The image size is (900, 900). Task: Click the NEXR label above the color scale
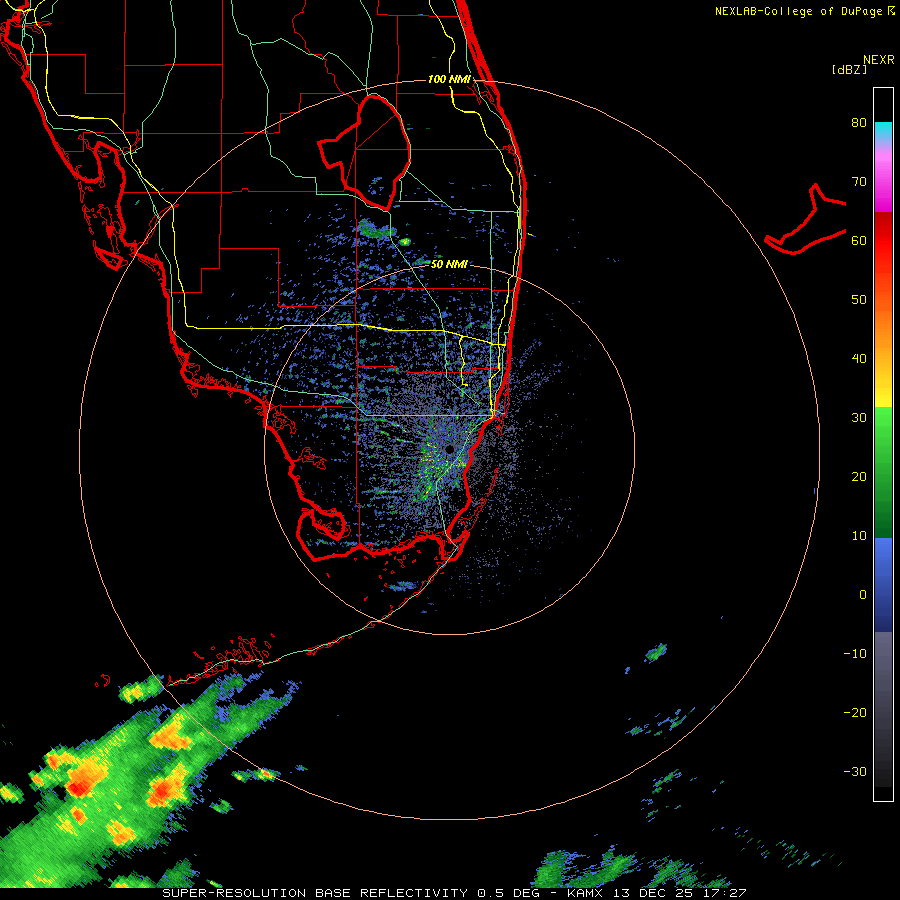(x=878, y=60)
